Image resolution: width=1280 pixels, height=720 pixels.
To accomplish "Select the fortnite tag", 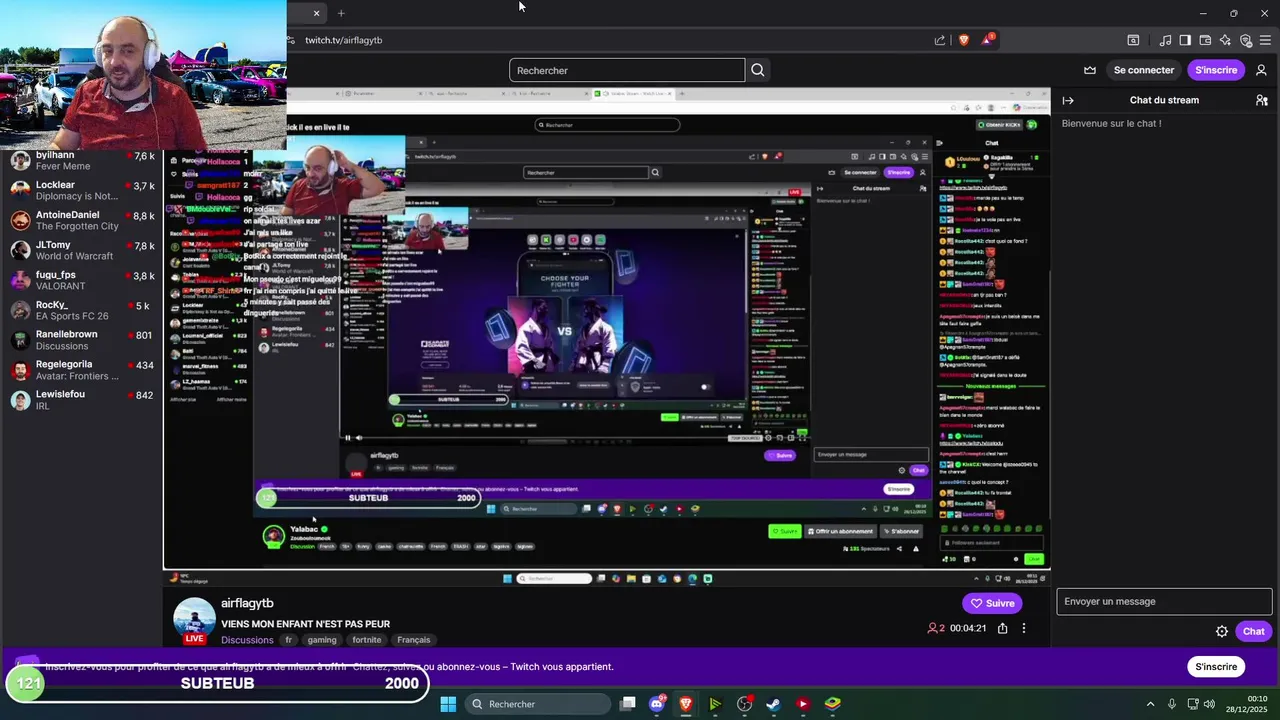I will point(367,640).
